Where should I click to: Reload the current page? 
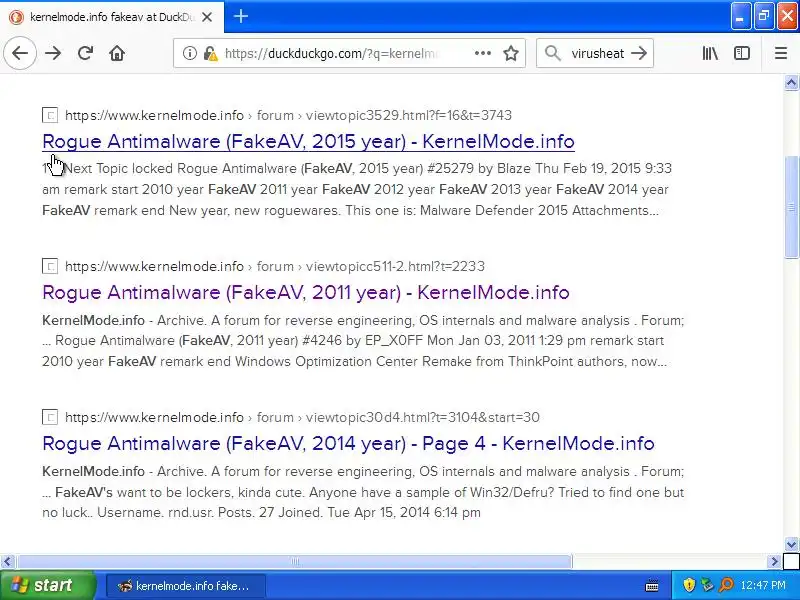click(x=85, y=53)
